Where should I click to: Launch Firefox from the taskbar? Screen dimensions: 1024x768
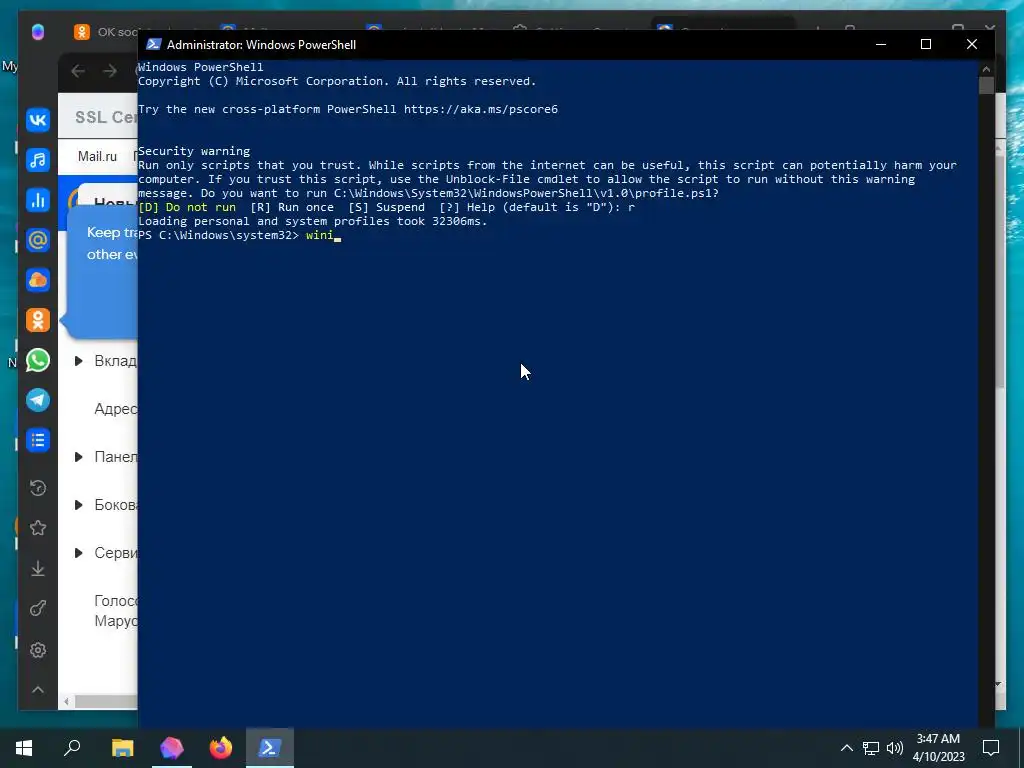click(221, 748)
